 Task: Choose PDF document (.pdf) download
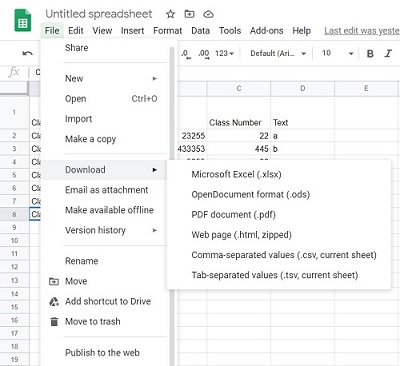pos(233,215)
